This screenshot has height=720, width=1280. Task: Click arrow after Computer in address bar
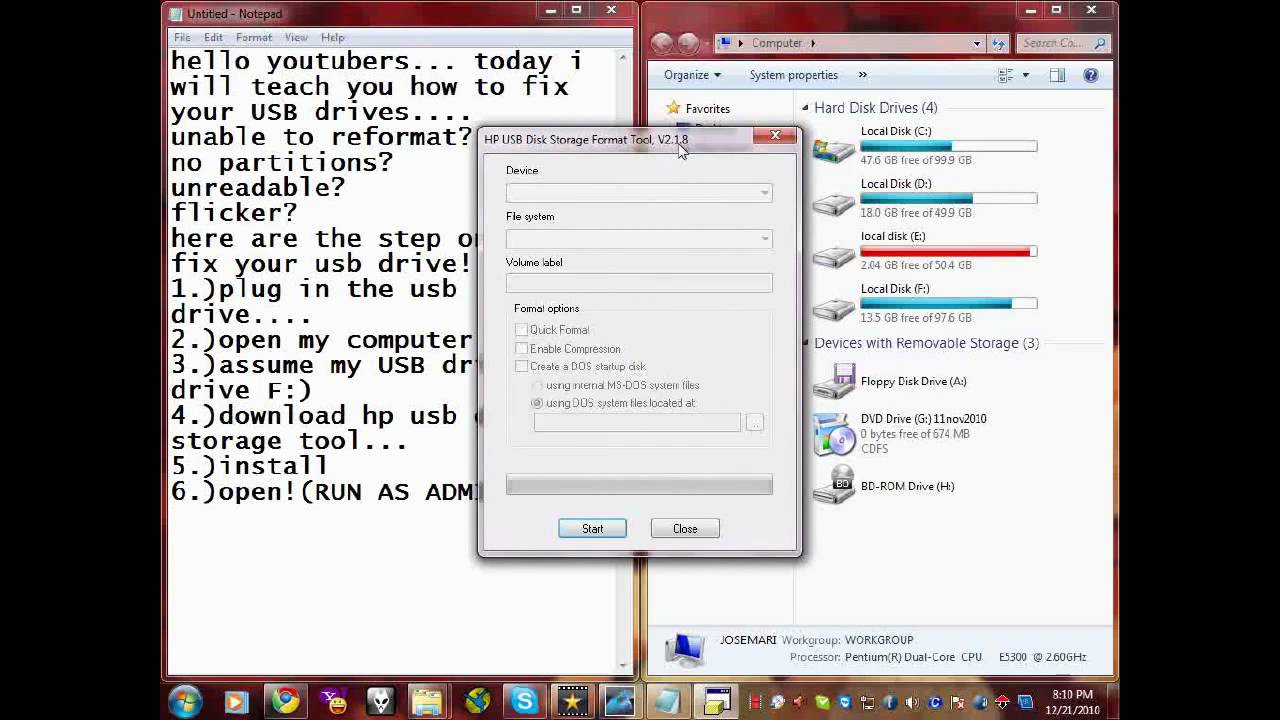813,43
